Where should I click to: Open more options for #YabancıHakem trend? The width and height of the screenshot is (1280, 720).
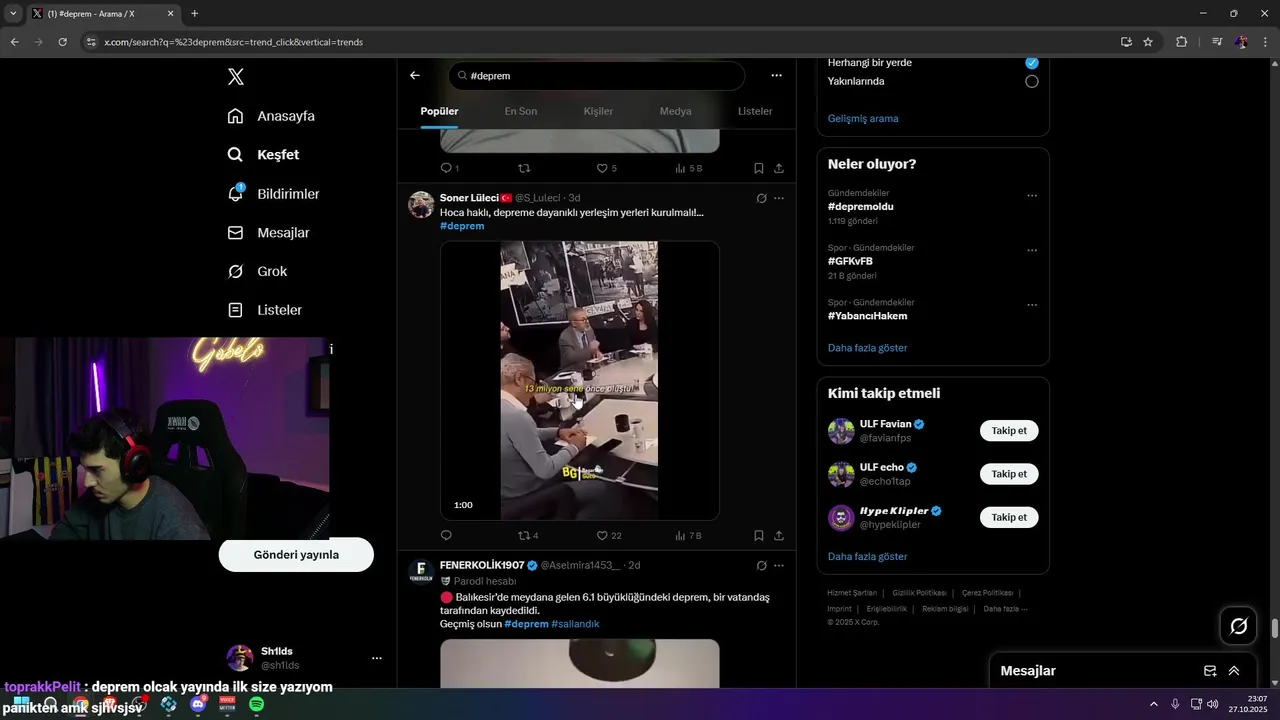(x=1032, y=305)
